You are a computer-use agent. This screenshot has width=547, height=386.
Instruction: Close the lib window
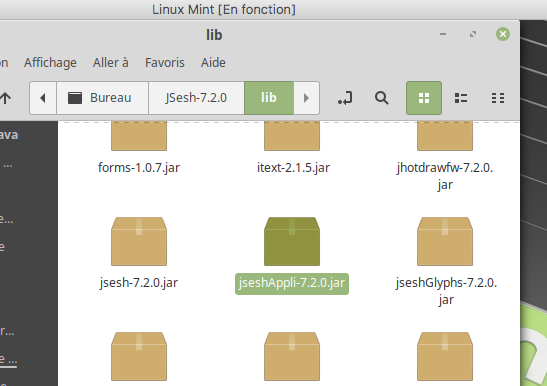pos(503,34)
